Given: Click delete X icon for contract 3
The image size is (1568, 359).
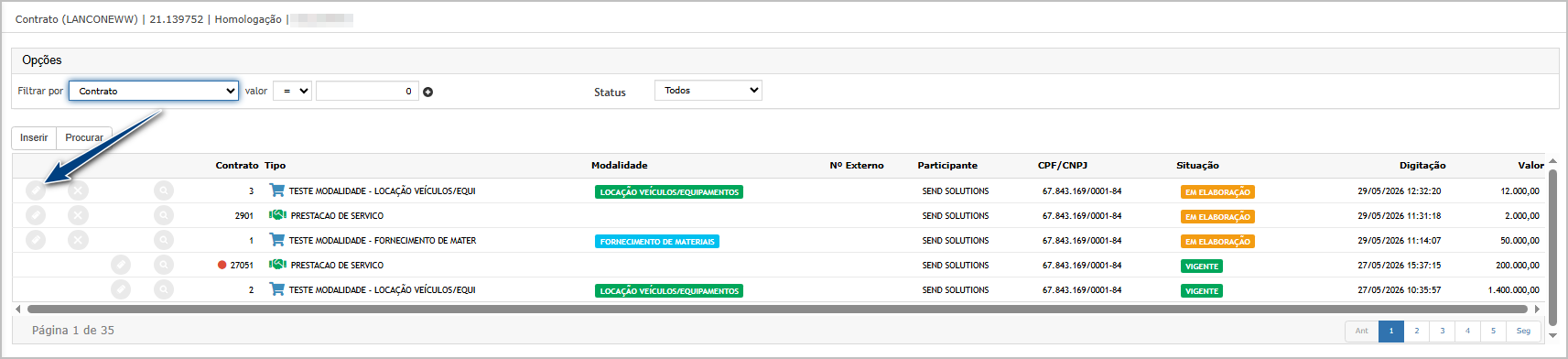Looking at the screenshot, I should (79, 190).
